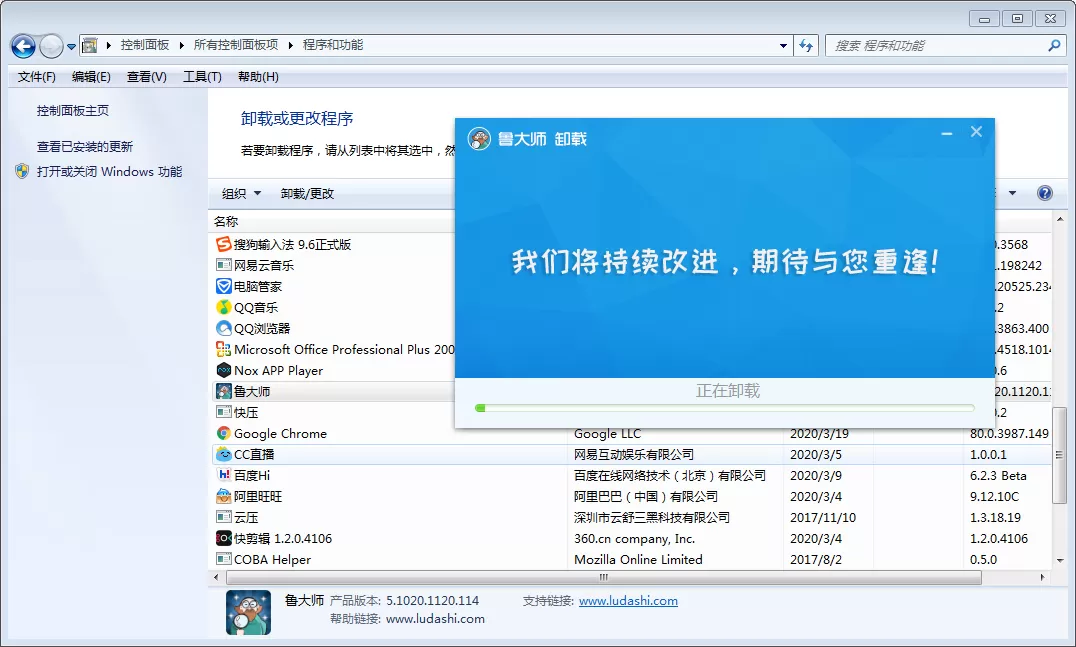Click the horizontal scrollbar right arrow

click(x=1042, y=578)
